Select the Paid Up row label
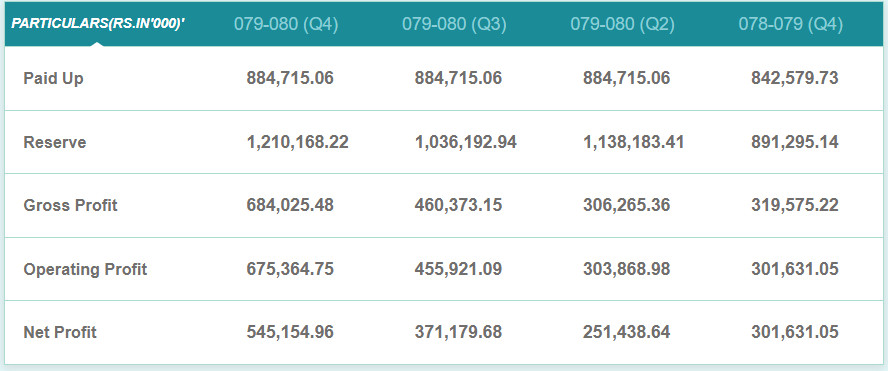This screenshot has height=371, width=888. point(53,78)
